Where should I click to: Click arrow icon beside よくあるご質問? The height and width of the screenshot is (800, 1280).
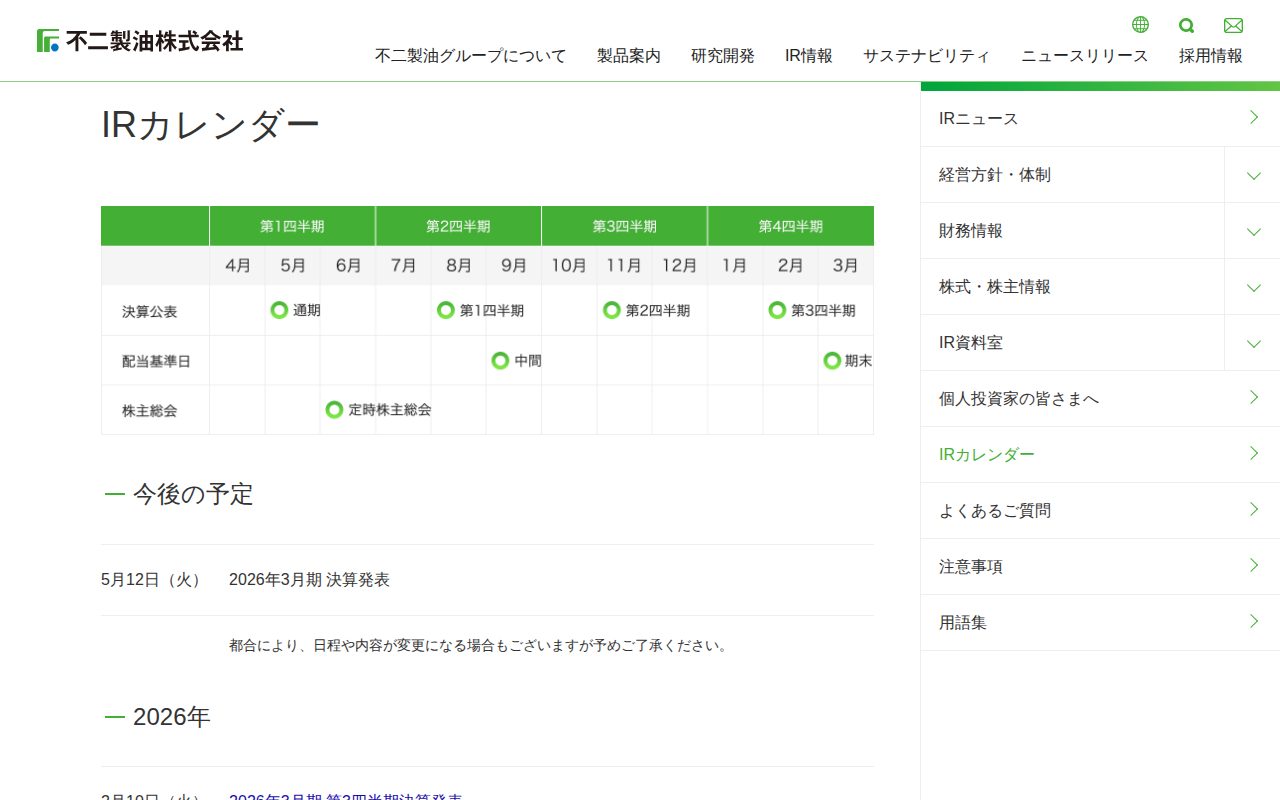1254,510
